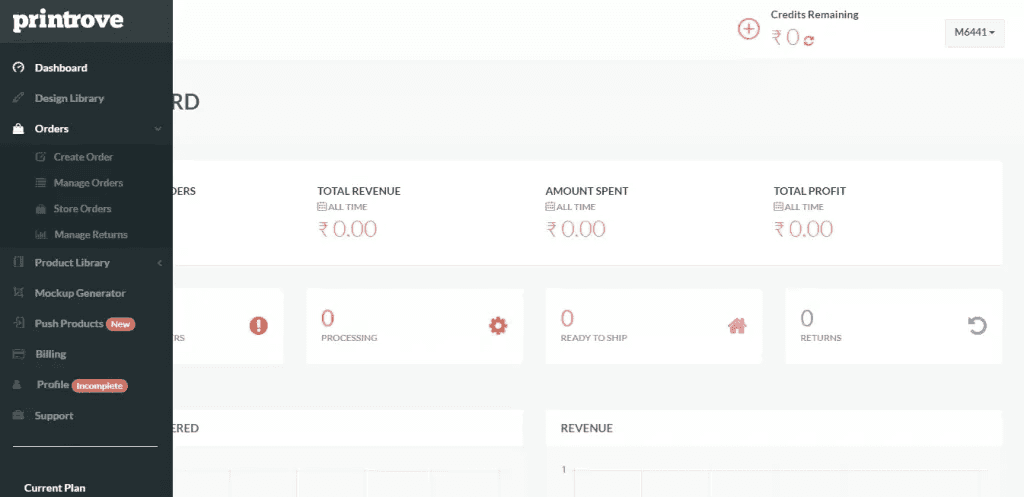Open the M6441 account dropdown
This screenshot has width=1024, height=497.
coord(974,33)
